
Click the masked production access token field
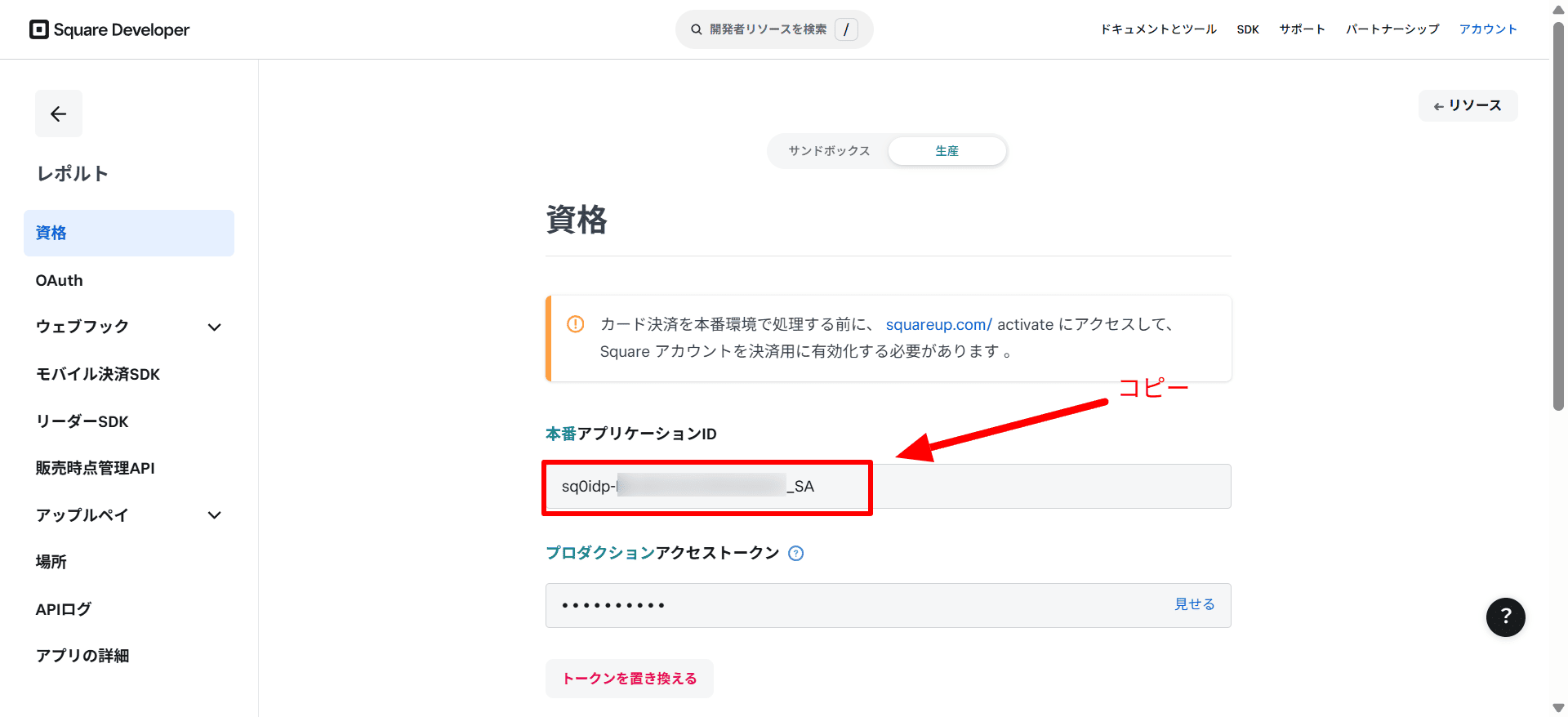pos(889,605)
